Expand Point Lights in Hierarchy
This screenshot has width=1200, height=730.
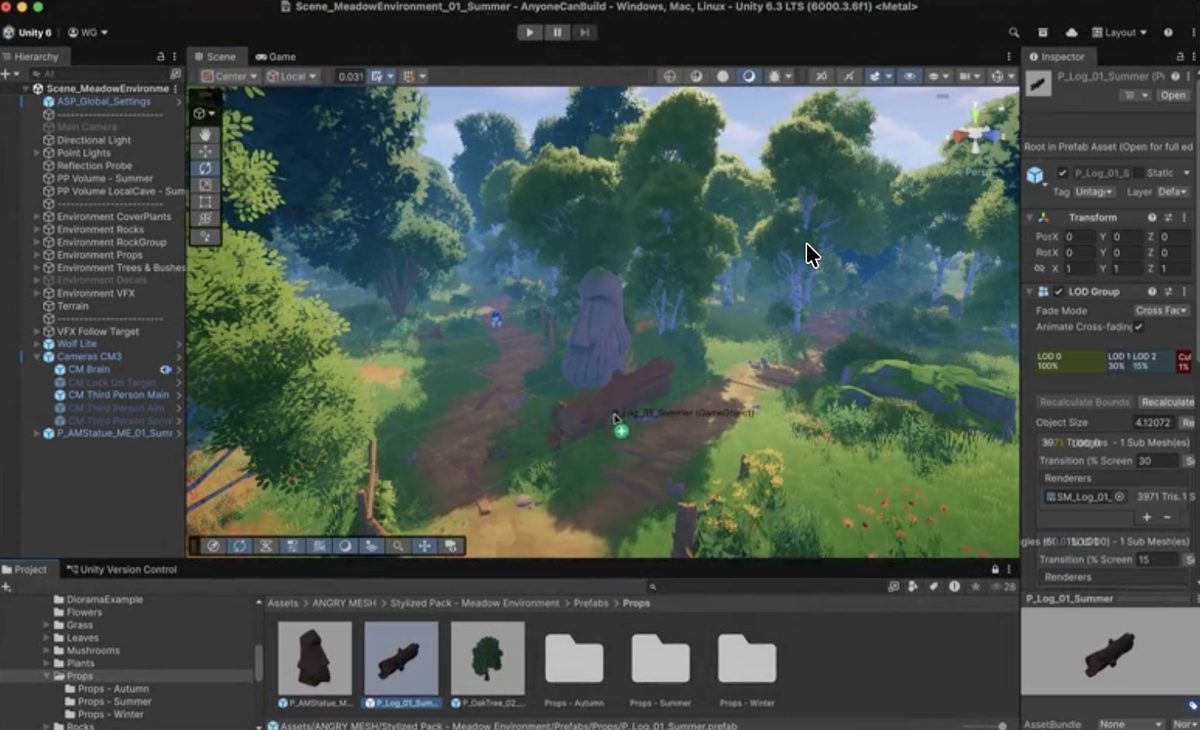pyautogui.click(x=37, y=153)
